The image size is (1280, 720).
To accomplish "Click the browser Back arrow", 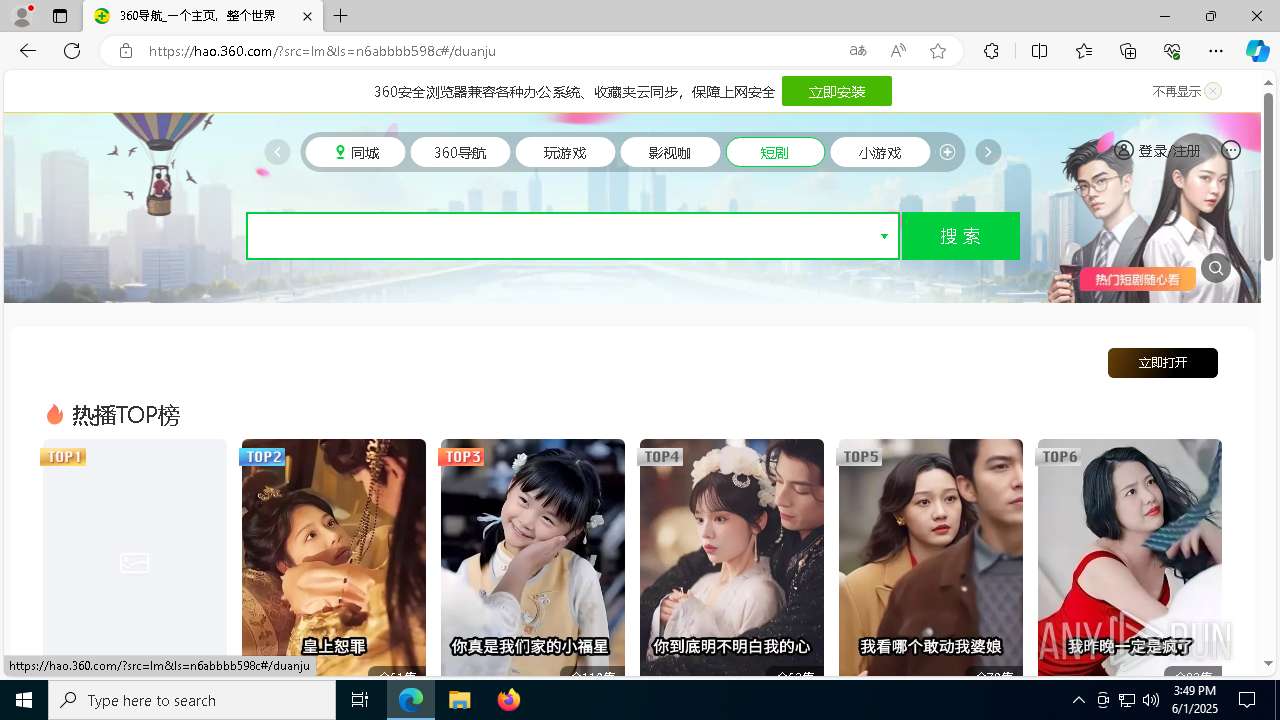I will 28,51.
